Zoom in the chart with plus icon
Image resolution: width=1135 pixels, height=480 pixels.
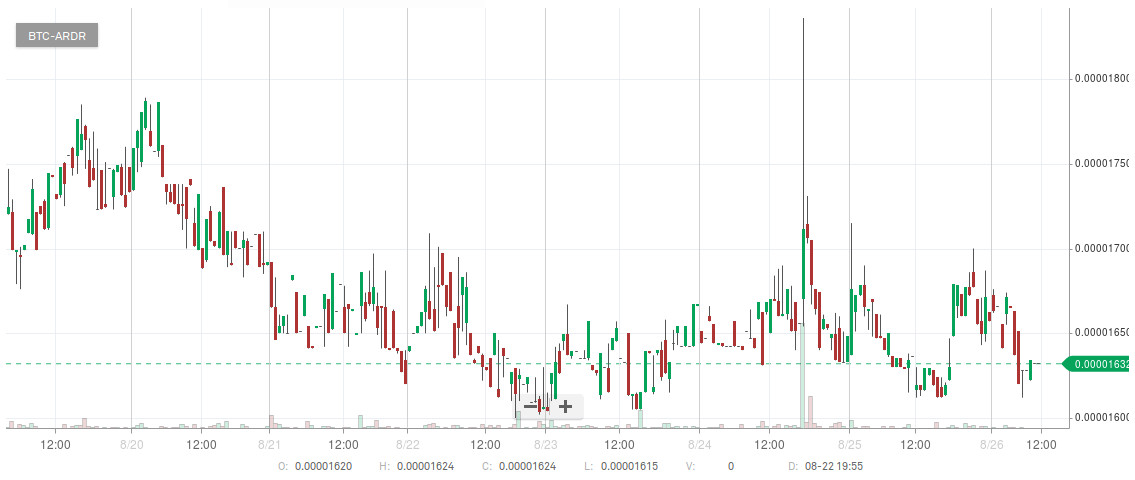(x=565, y=406)
